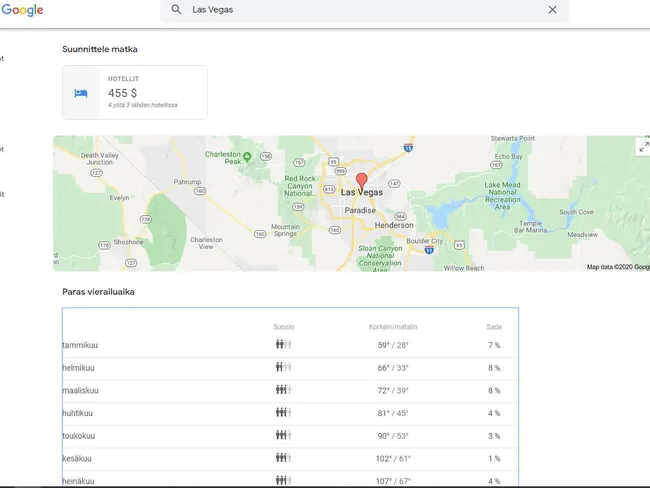Click the 59° / 28° temperature value
Viewport: 650px width, 488px height.
point(393,345)
